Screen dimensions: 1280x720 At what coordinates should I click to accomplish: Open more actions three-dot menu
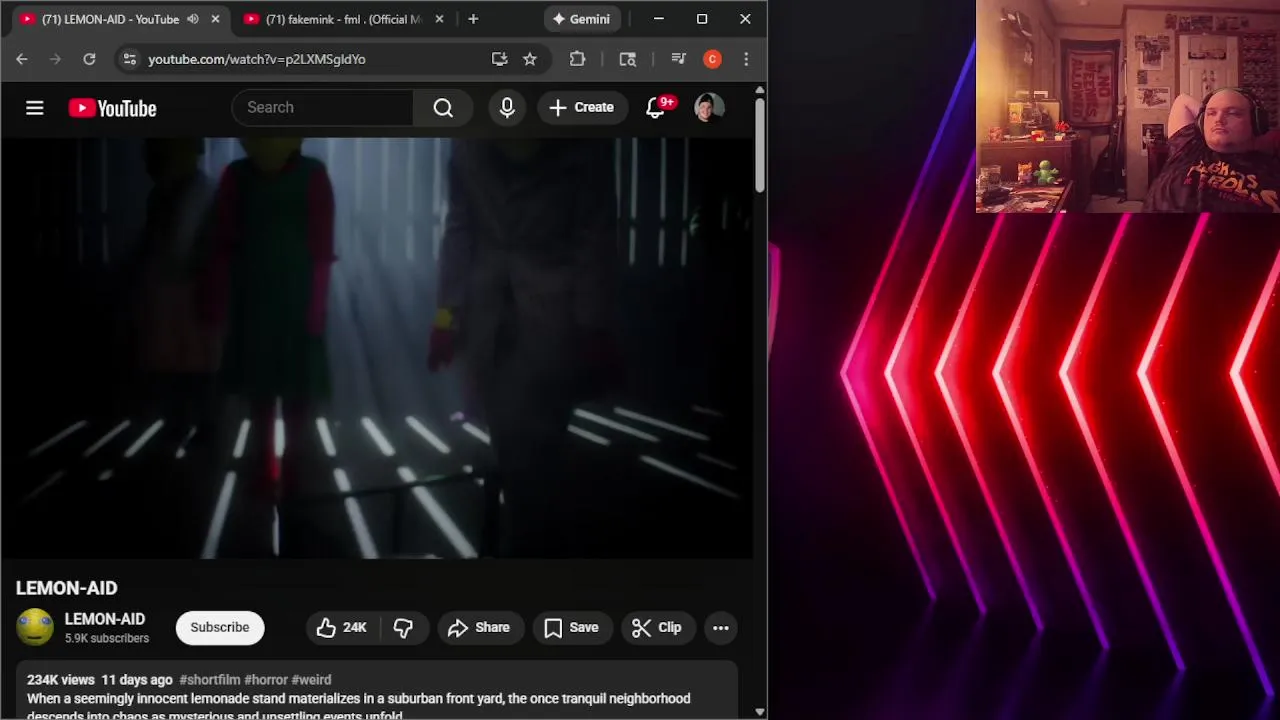(x=721, y=628)
